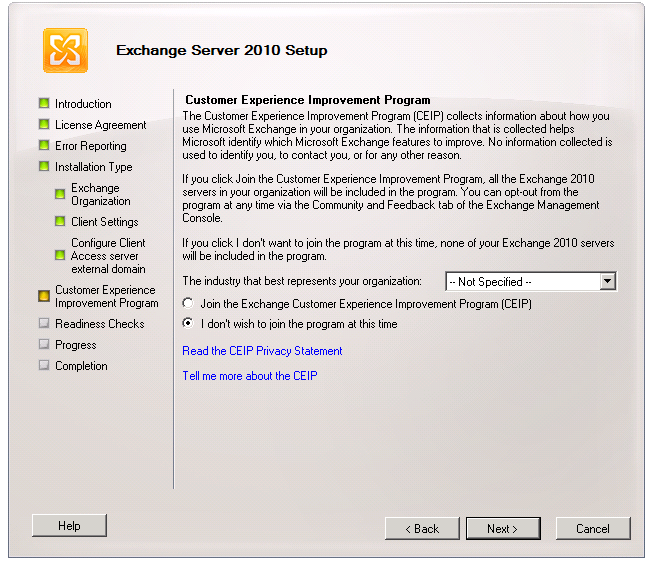Screen dimensions: 658x563
Task: Select the Error Reporting step label
Action: point(91,146)
